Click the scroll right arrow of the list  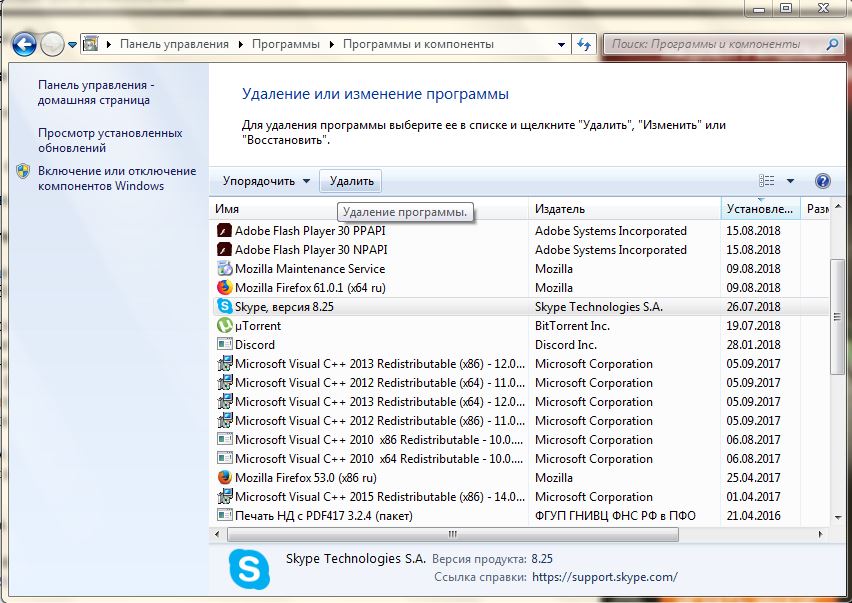pyautogui.click(x=820, y=535)
